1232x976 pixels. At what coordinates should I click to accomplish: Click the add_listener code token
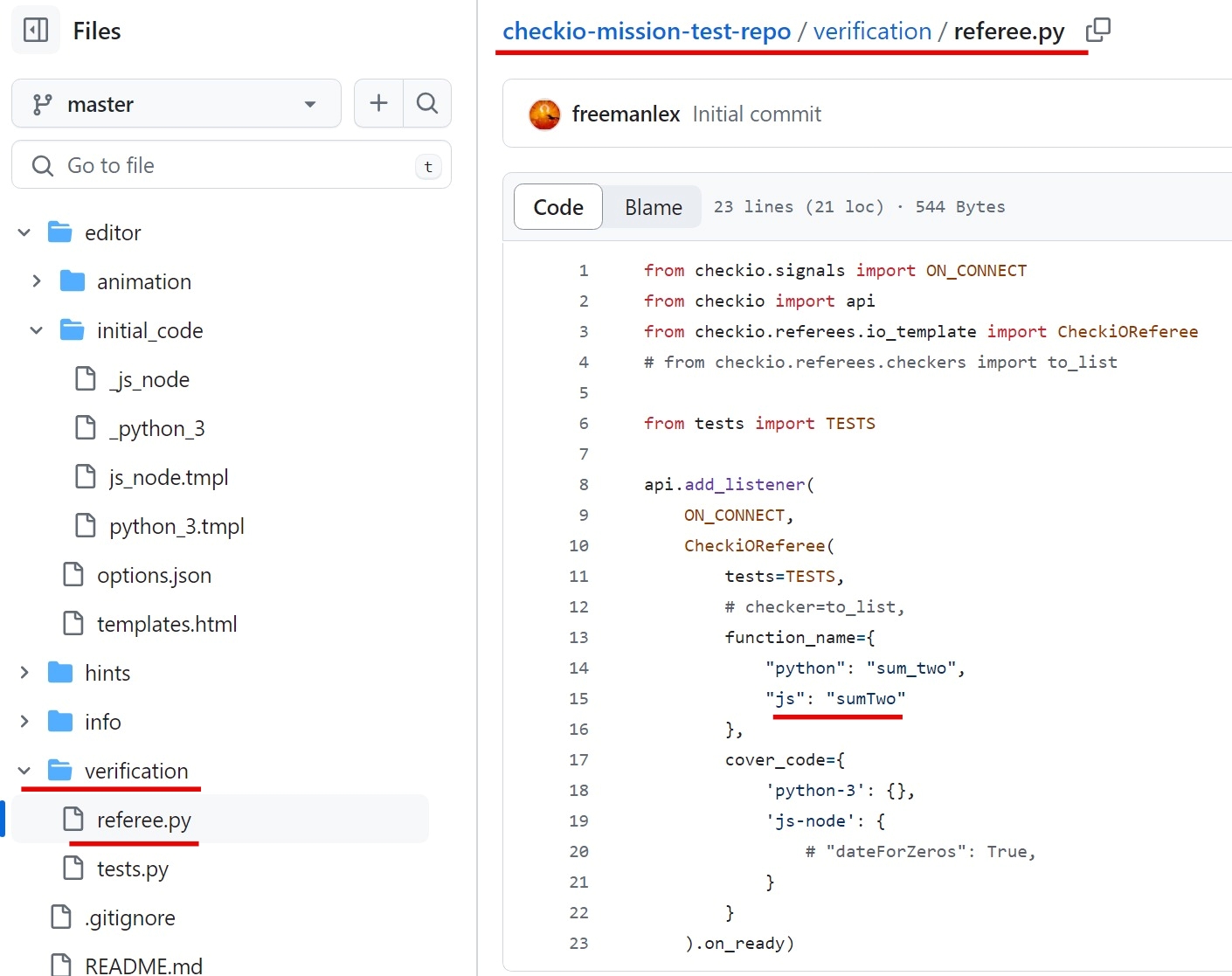point(744,485)
